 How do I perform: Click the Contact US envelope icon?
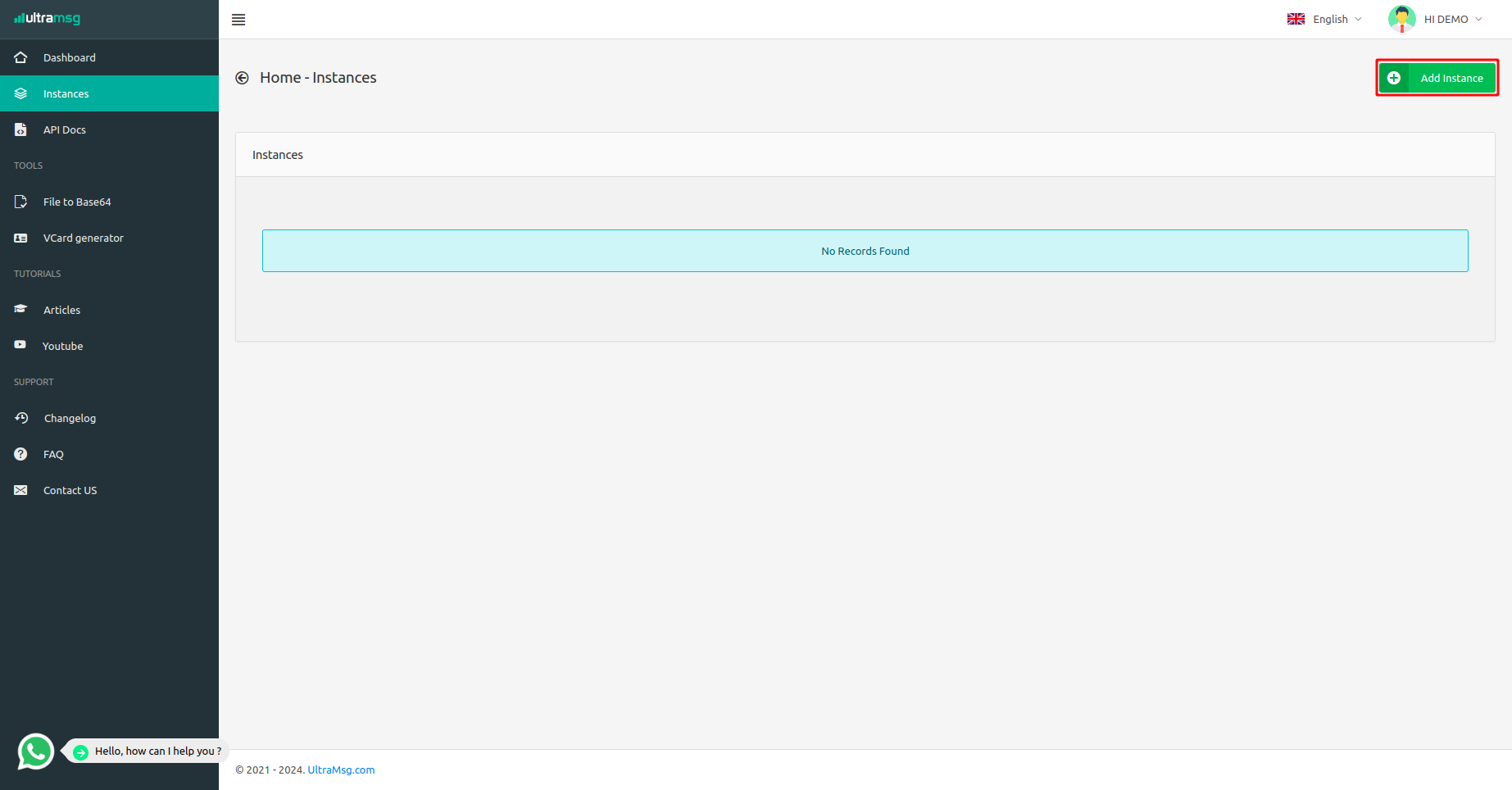(21, 490)
